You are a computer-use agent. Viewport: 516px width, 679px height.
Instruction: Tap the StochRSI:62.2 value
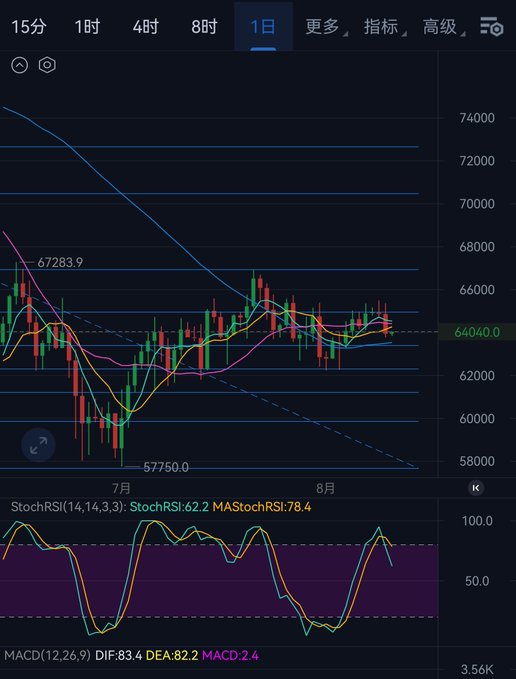point(169,507)
